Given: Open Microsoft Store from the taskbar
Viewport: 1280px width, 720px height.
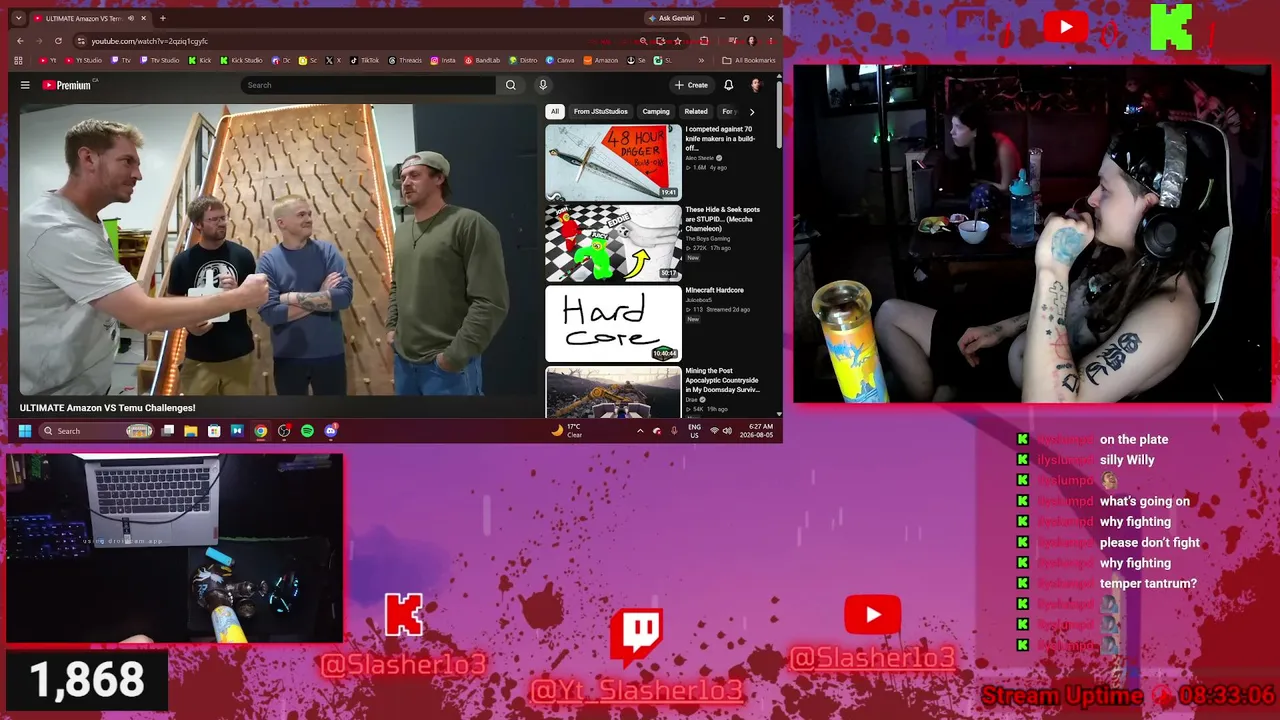Looking at the screenshot, I should [214, 431].
